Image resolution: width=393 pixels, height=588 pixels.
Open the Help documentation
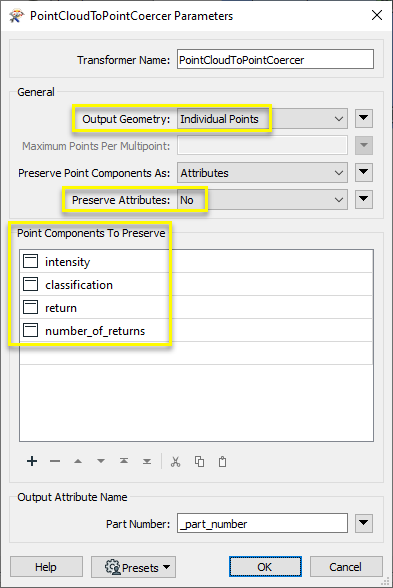click(x=46, y=567)
